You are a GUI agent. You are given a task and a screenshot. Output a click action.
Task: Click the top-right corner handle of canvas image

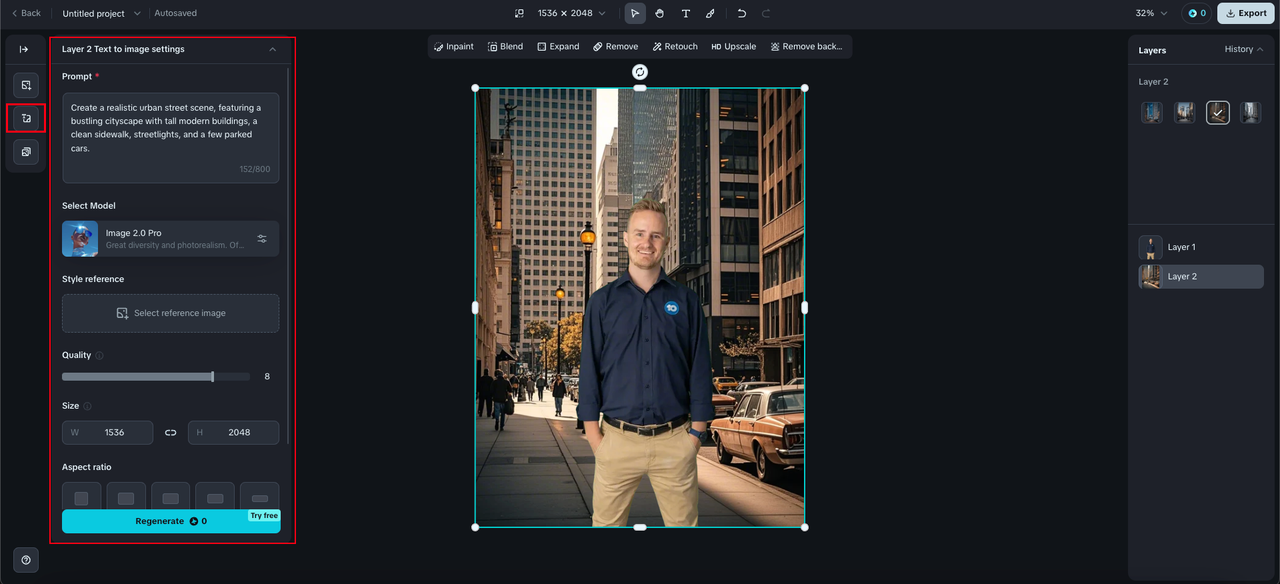click(804, 88)
